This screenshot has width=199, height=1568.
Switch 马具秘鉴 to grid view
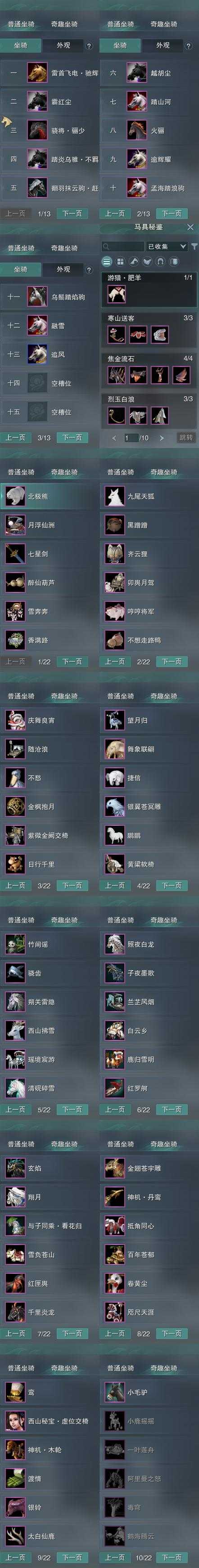pos(120,262)
